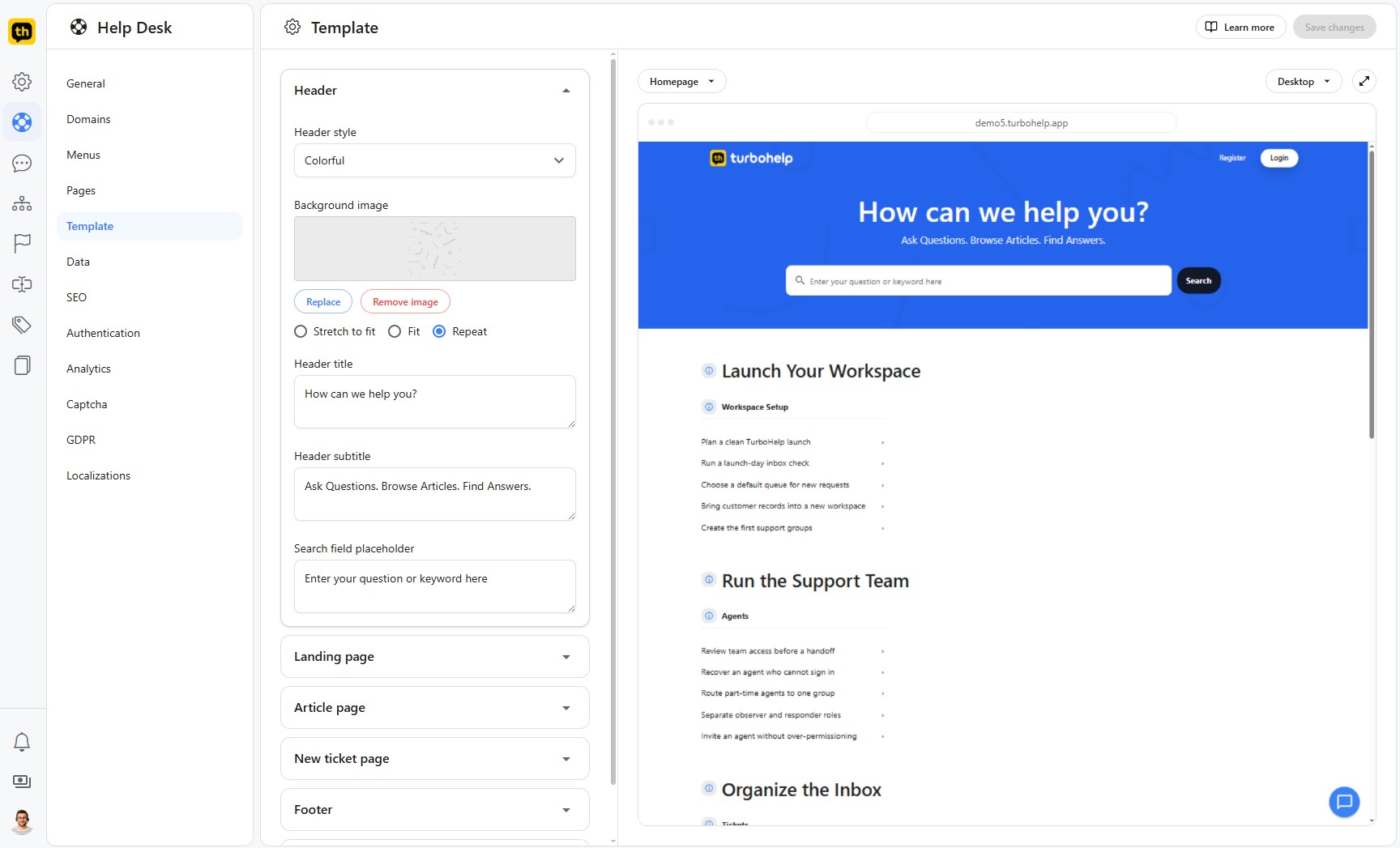
Task: Expand preview to fullscreen
Action: pos(1364,81)
